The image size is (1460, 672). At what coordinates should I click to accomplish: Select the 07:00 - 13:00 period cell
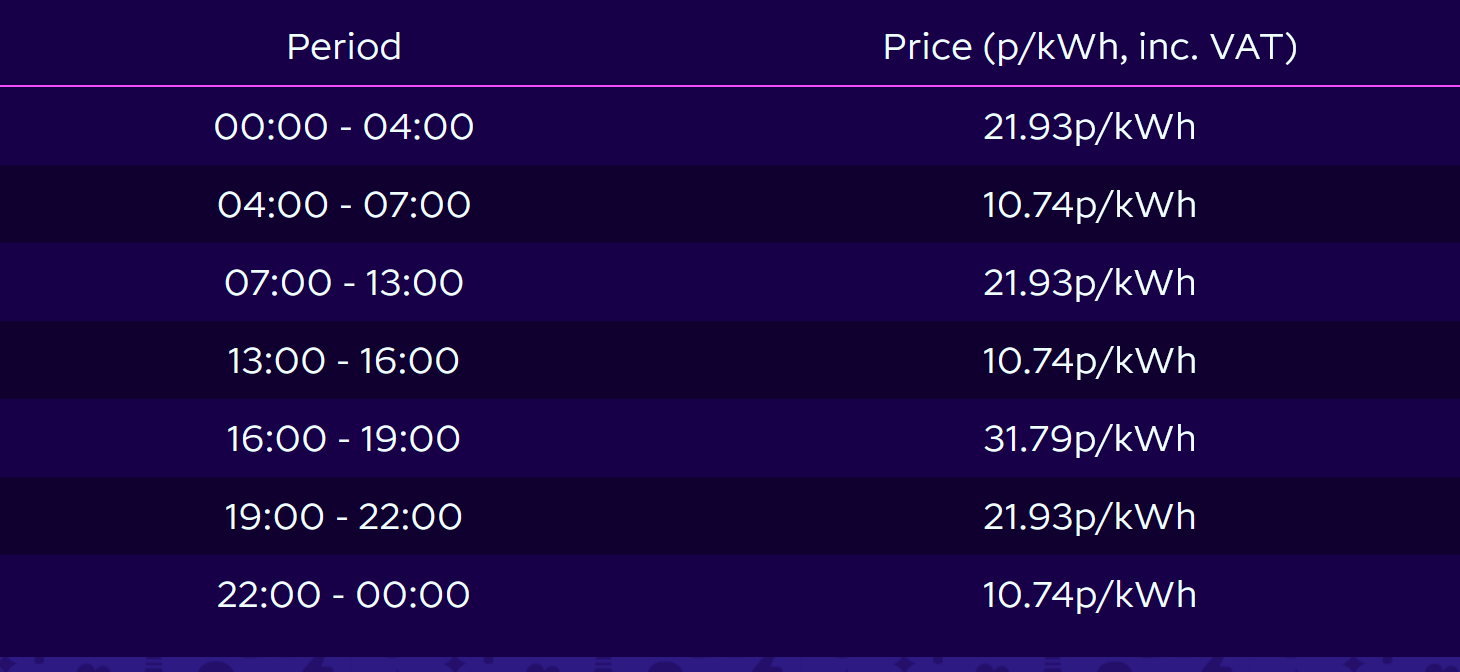pos(344,283)
